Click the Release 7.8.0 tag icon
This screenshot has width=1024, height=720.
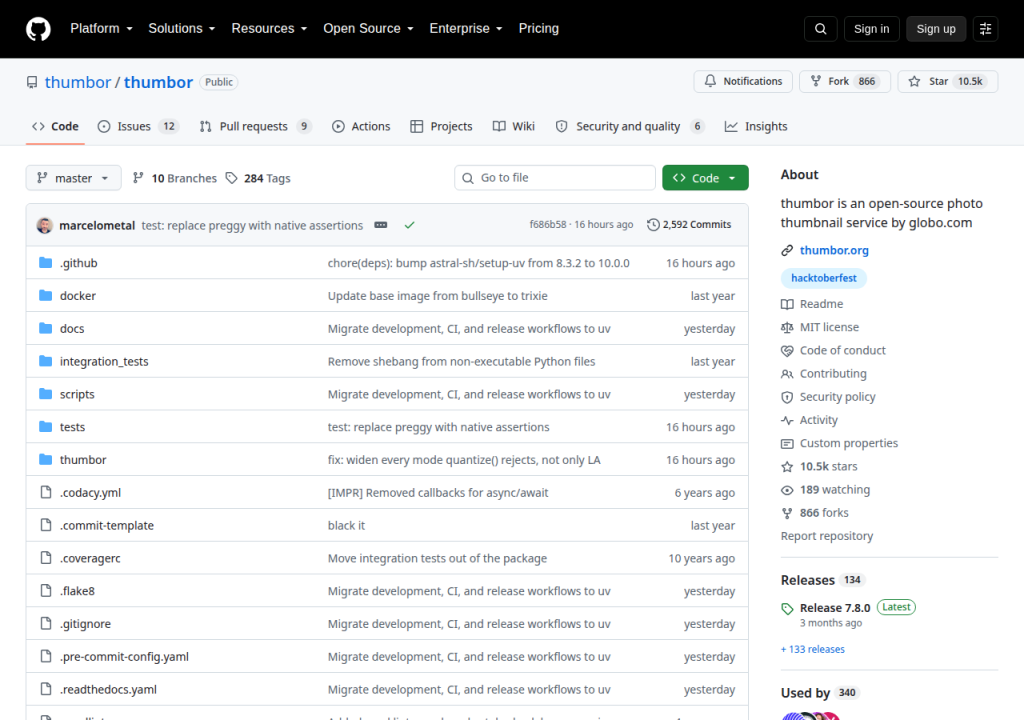point(787,608)
